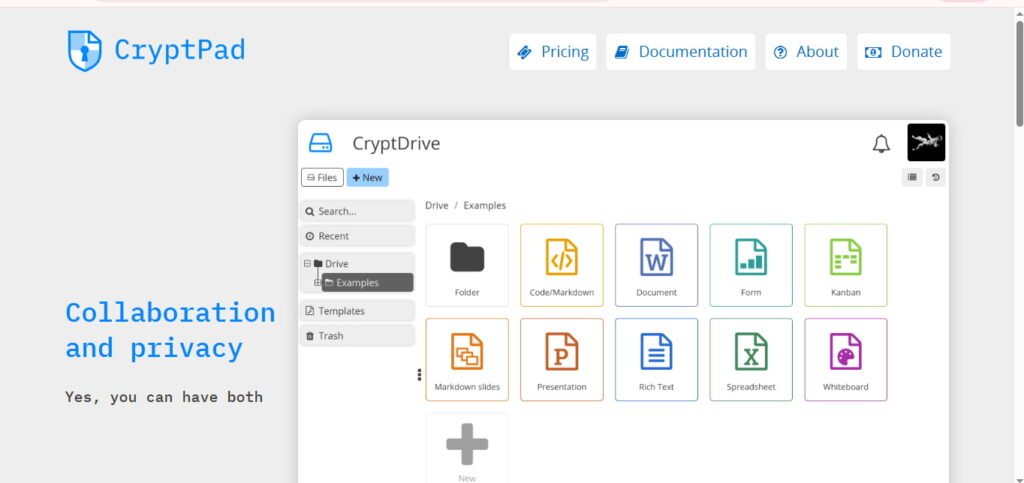Open the Form tile
The image size is (1024, 483).
(x=751, y=265)
